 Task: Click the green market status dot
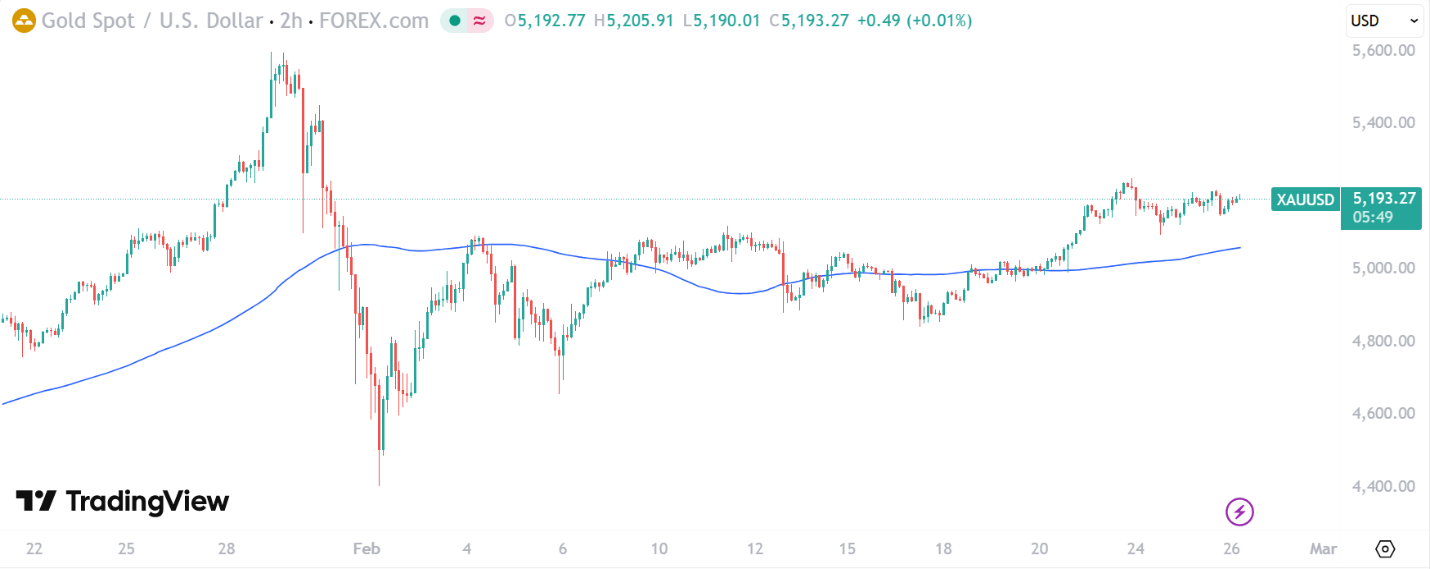click(x=455, y=20)
